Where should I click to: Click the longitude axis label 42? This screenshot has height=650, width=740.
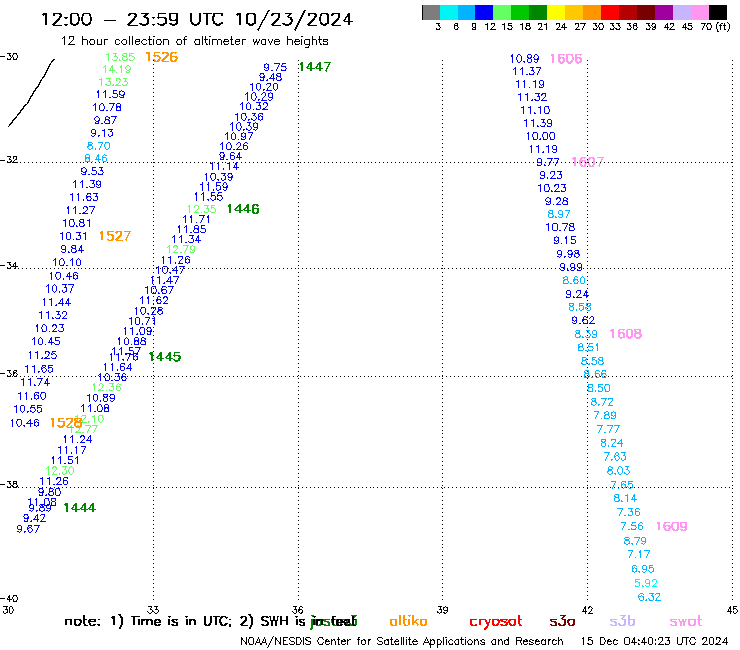point(587,611)
